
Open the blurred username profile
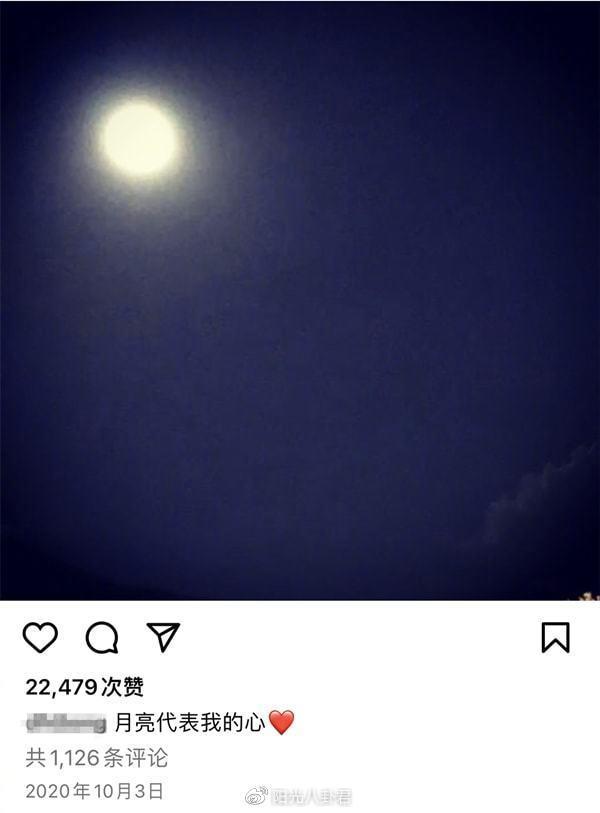tap(66, 723)
